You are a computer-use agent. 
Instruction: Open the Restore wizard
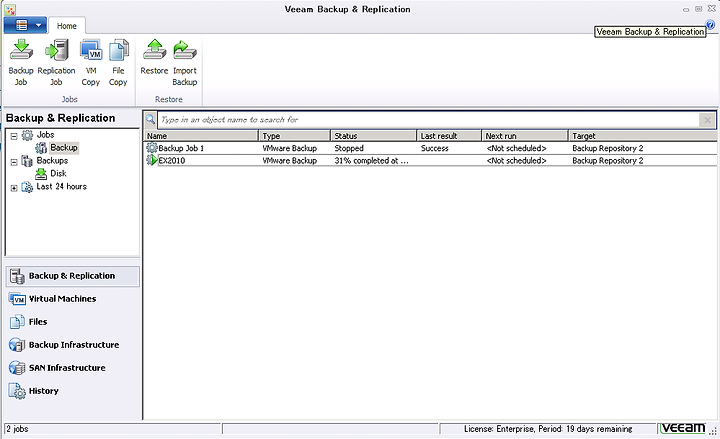(154, 57)
